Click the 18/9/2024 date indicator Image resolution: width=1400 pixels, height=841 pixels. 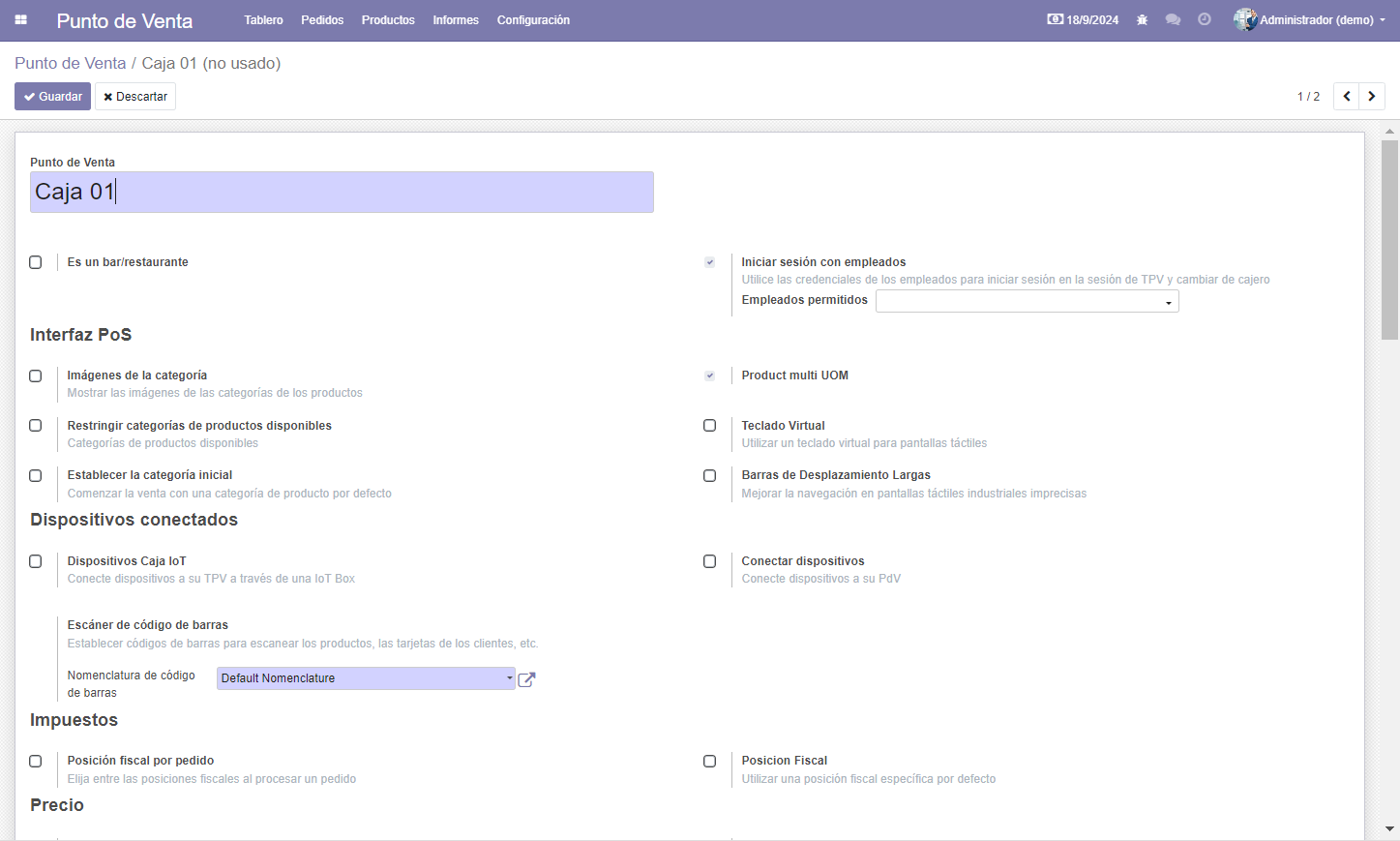pos(1083,20)
